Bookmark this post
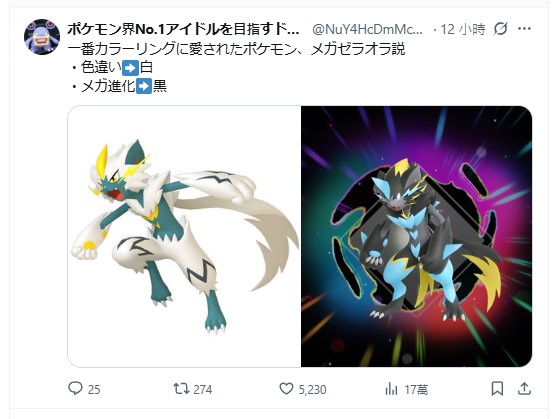559x419 pixels. click(x=497, y=388)
